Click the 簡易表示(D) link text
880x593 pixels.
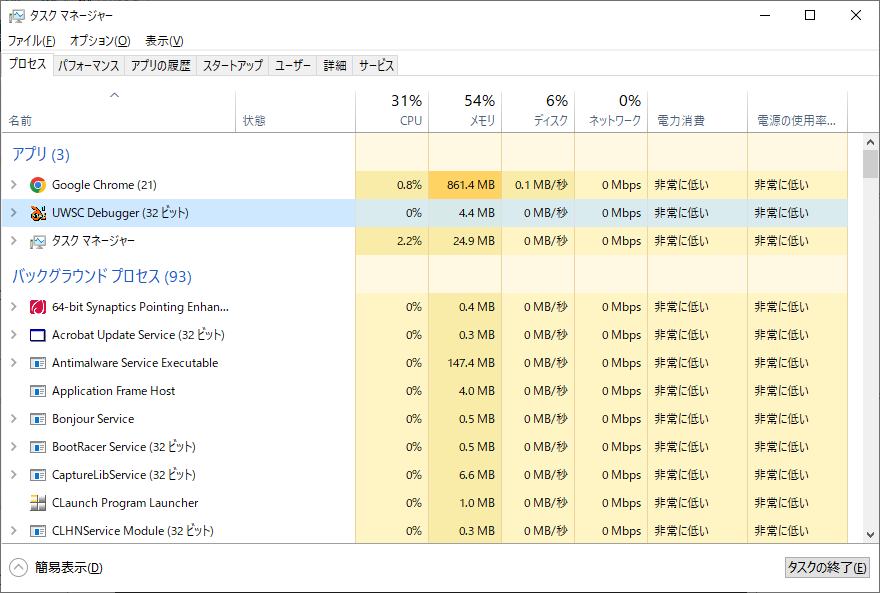coord(68,567)
